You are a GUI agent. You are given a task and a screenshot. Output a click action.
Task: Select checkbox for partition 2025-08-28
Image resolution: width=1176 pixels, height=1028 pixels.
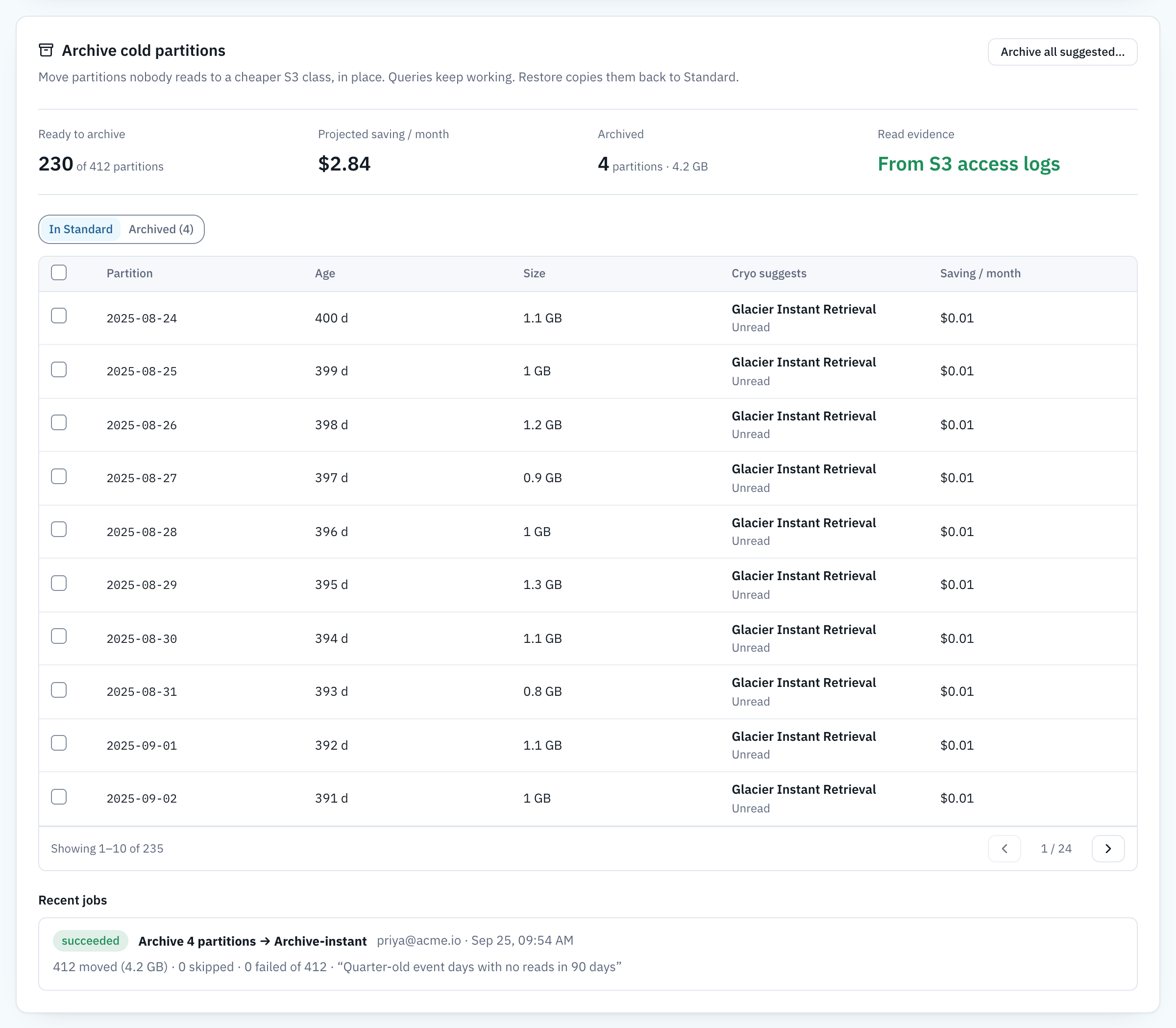[x=58, y=530]
